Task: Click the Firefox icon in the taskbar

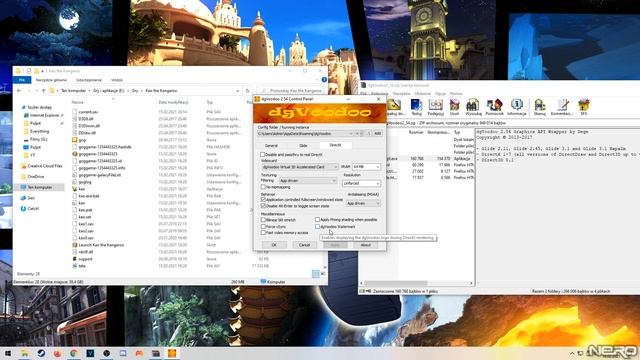Action: pos(57,353)
